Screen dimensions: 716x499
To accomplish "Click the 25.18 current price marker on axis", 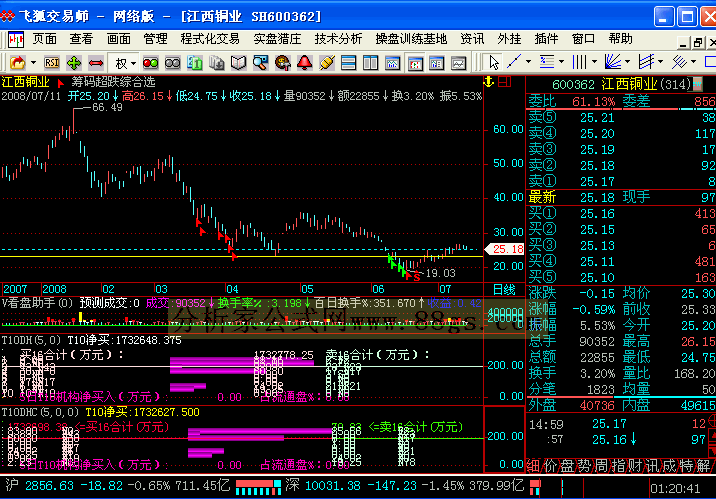I will pos(505,249).
